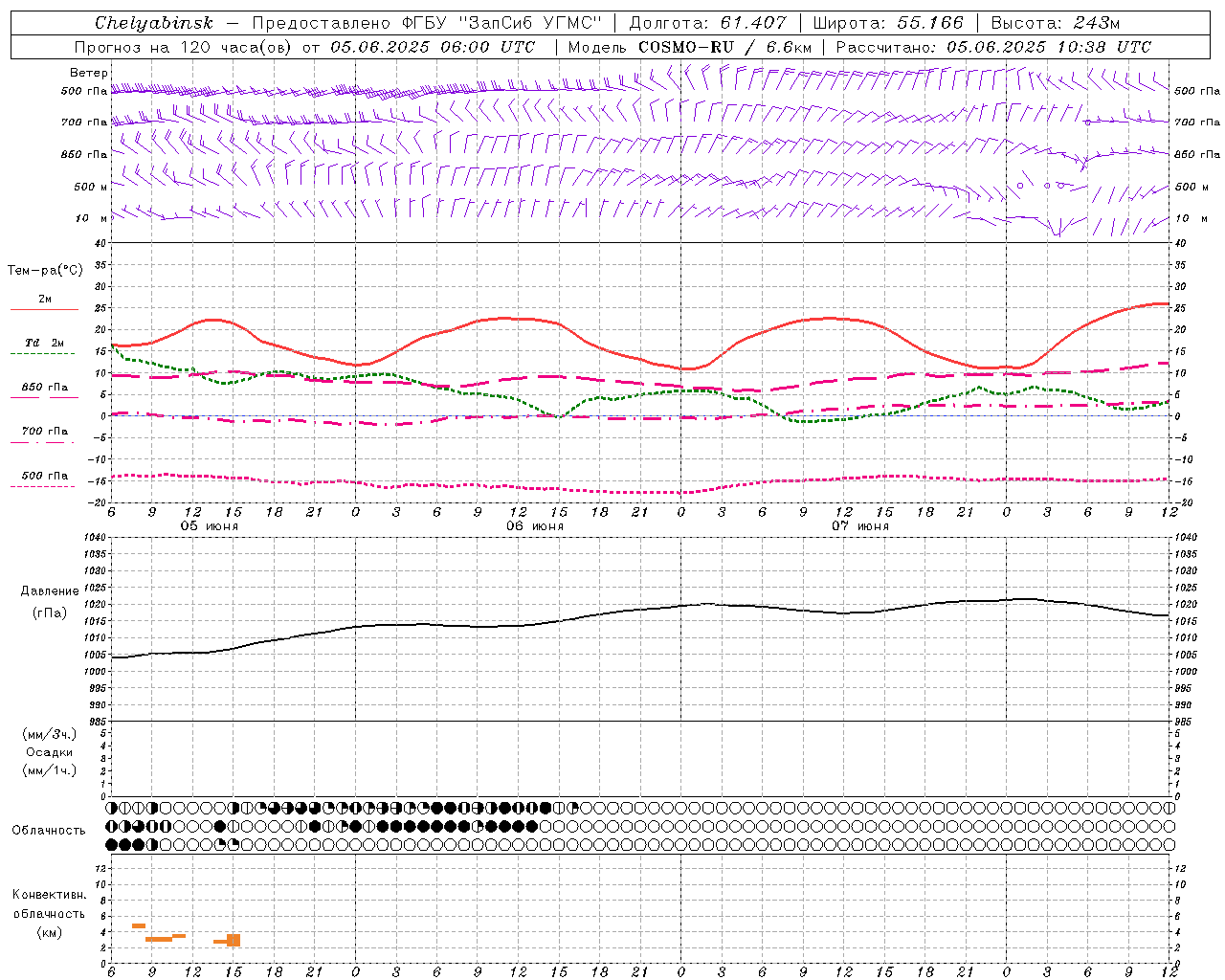The image size is (1225, 980).
Task: Click the 'Долгота: 61.407' longitude value
Action: pos(707,23)
